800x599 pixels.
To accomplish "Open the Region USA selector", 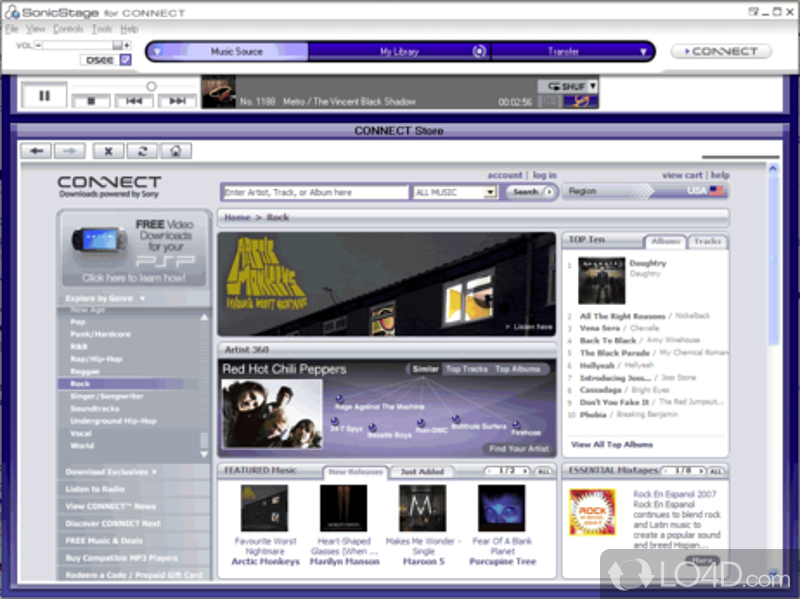I will click(646, 191).
